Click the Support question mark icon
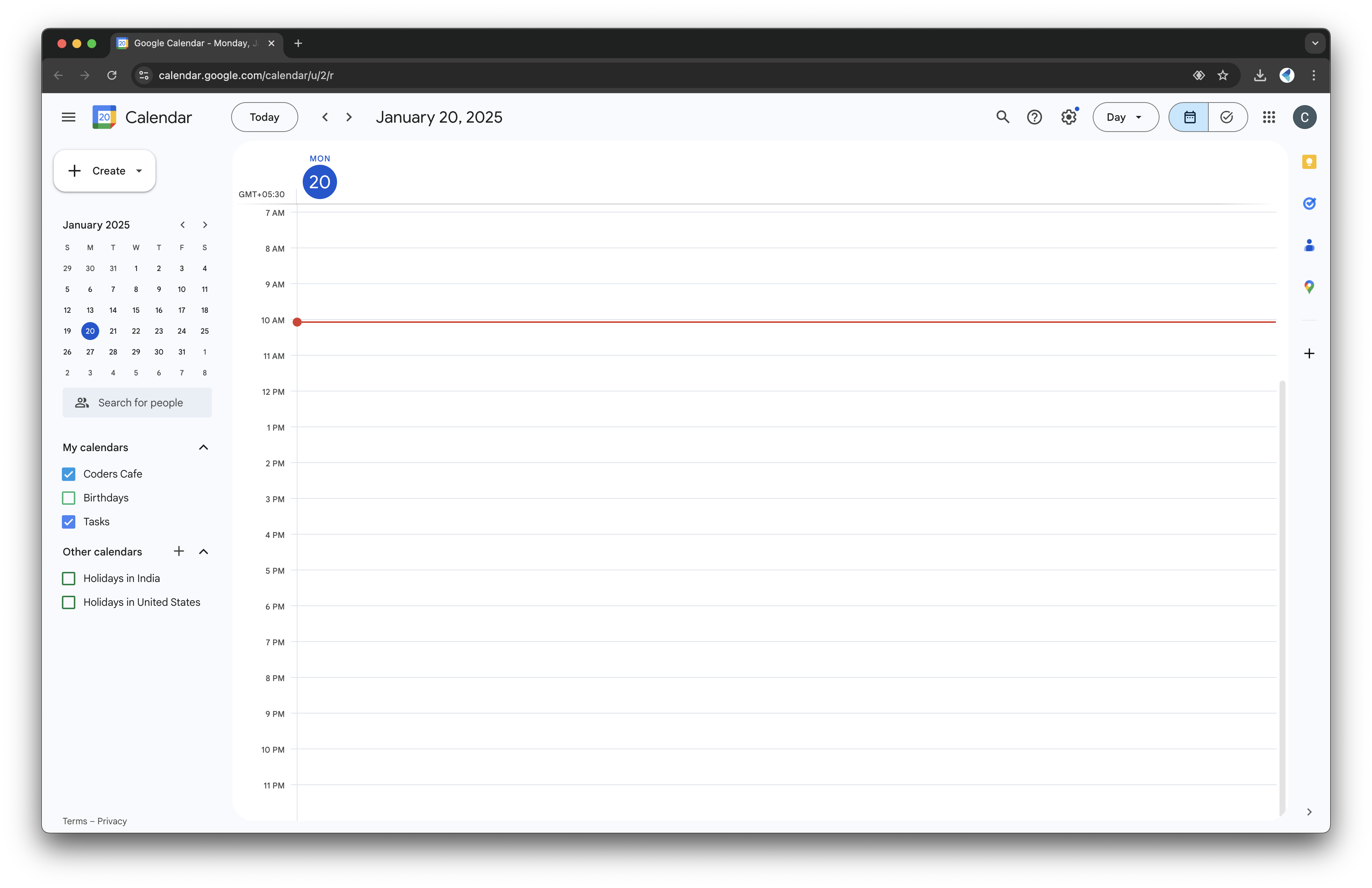 pos(1035,117)
